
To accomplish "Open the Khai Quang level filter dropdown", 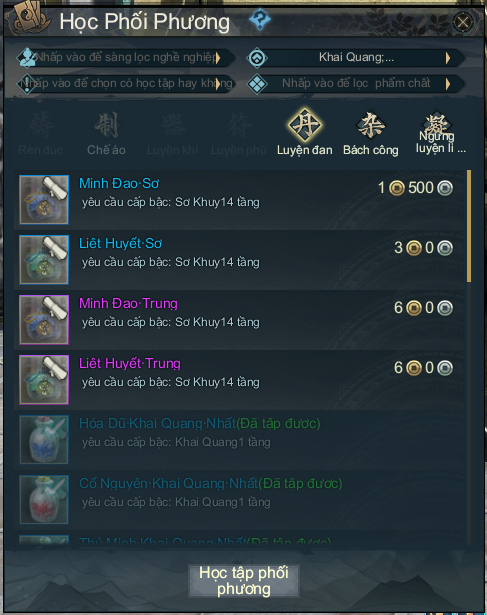I will [x=356, y=58].
